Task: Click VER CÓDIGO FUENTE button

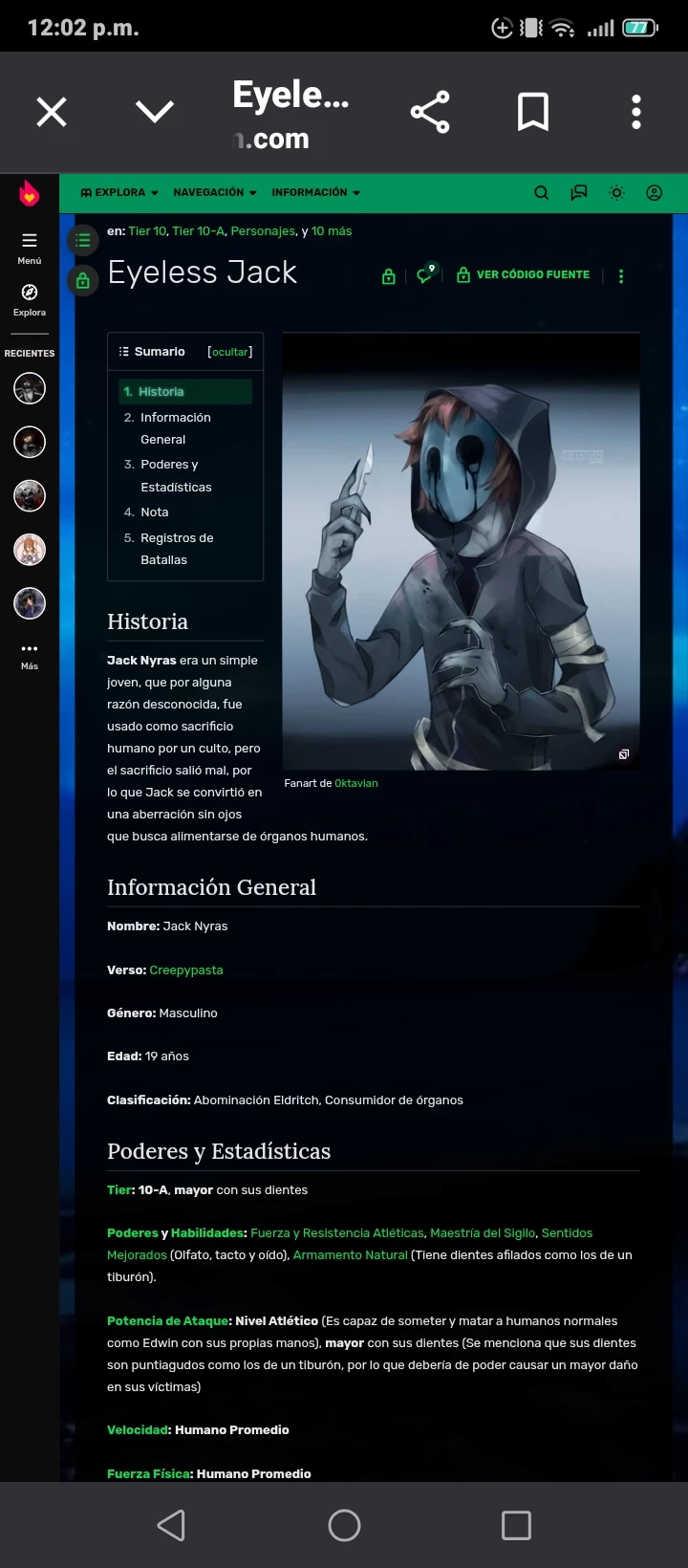Action: click(x=524, y=275)
